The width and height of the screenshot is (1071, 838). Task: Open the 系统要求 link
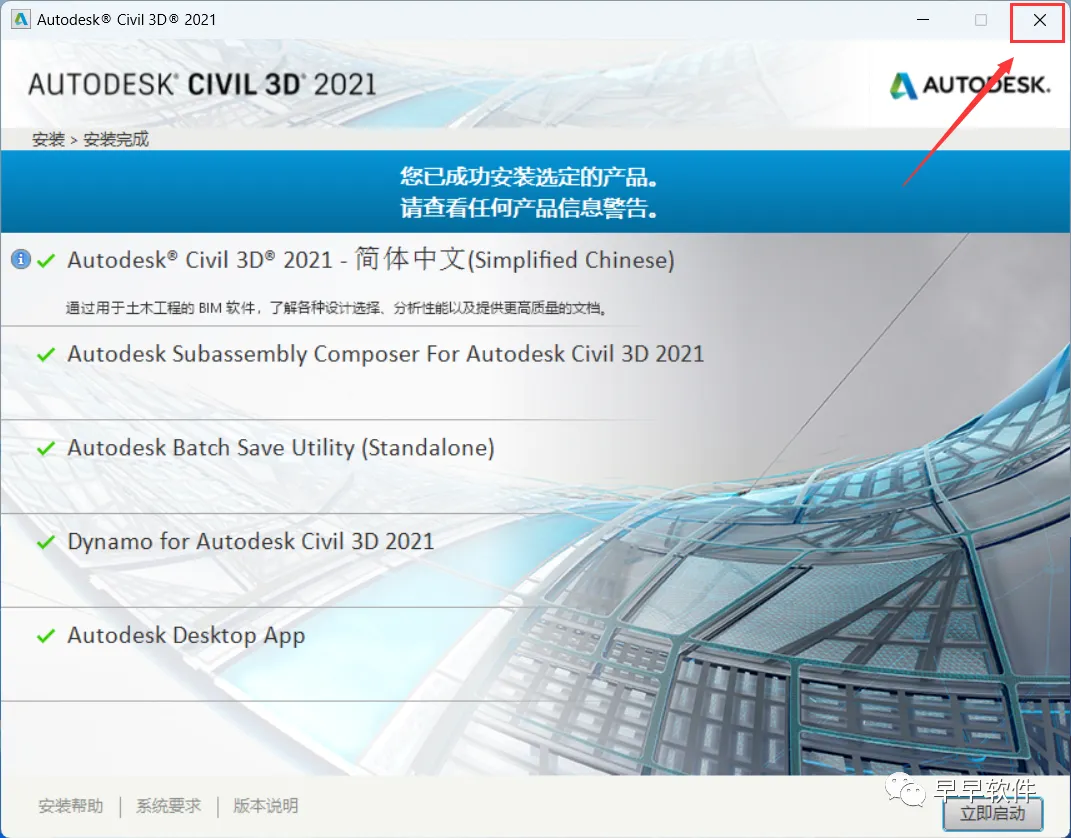(x=169, y=806)
